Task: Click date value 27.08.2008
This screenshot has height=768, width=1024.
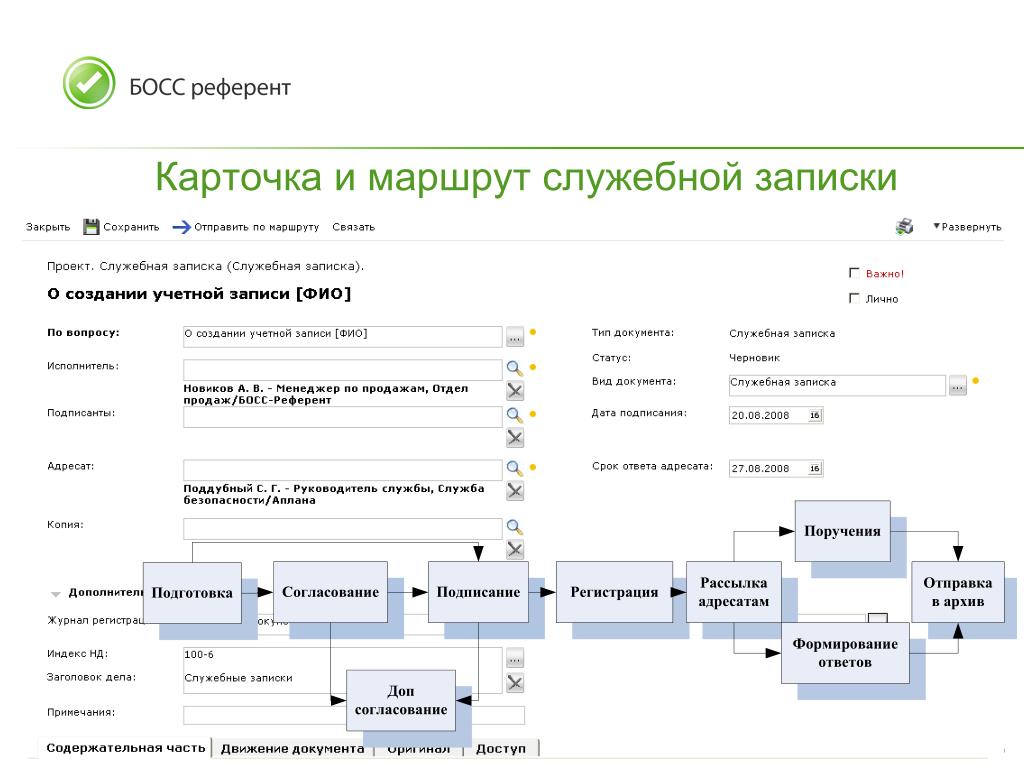Action: tap(760, 468)
